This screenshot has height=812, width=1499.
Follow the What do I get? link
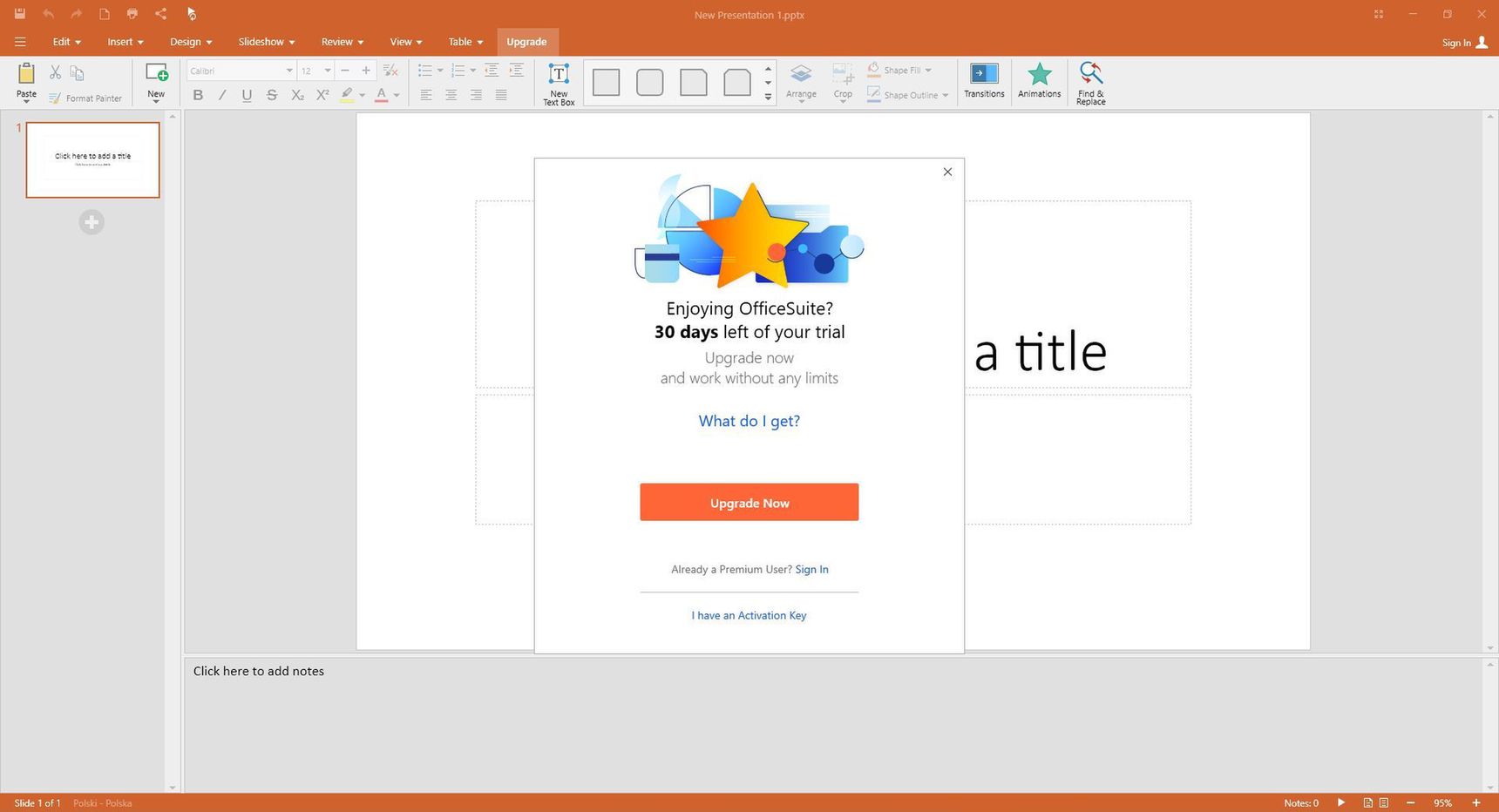pyautogui.click(x=749, y=421)
